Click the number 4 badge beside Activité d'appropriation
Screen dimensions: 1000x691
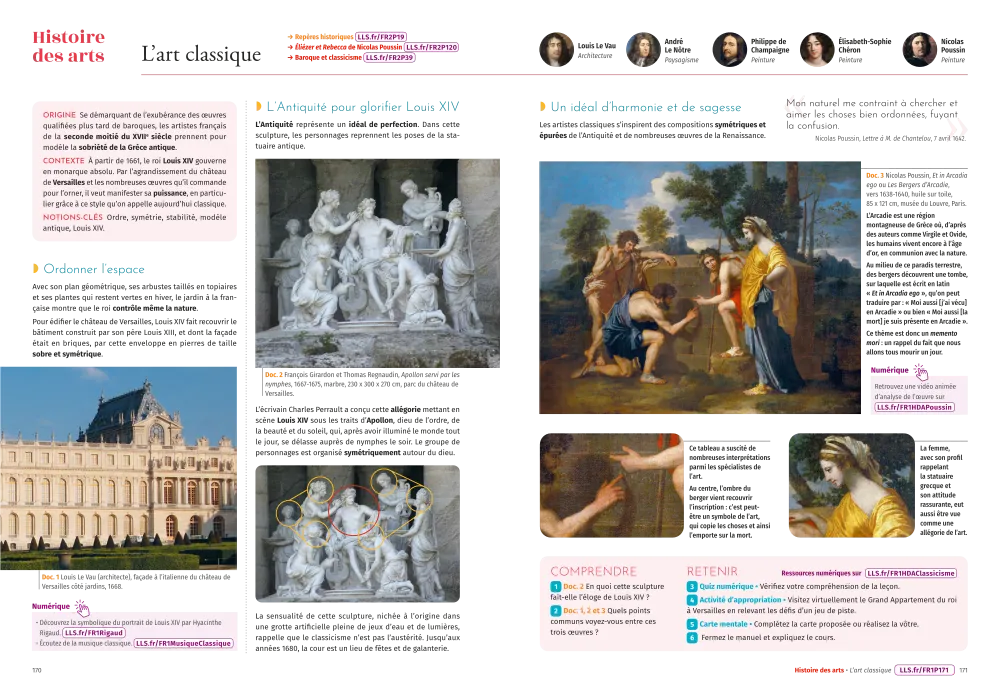click(x=692, y=600)
